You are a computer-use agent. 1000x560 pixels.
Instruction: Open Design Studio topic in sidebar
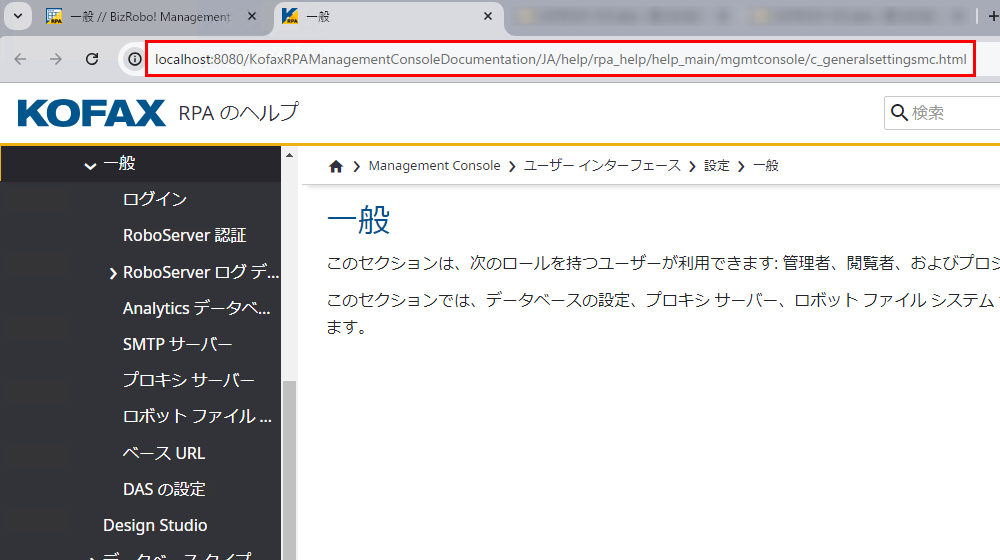[155, 526]
